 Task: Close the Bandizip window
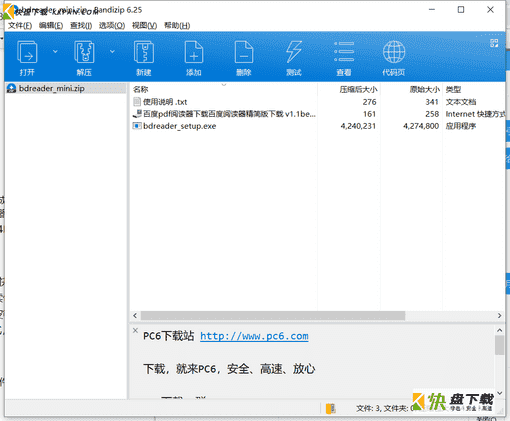pyautogui.click(x=490, y=10)
